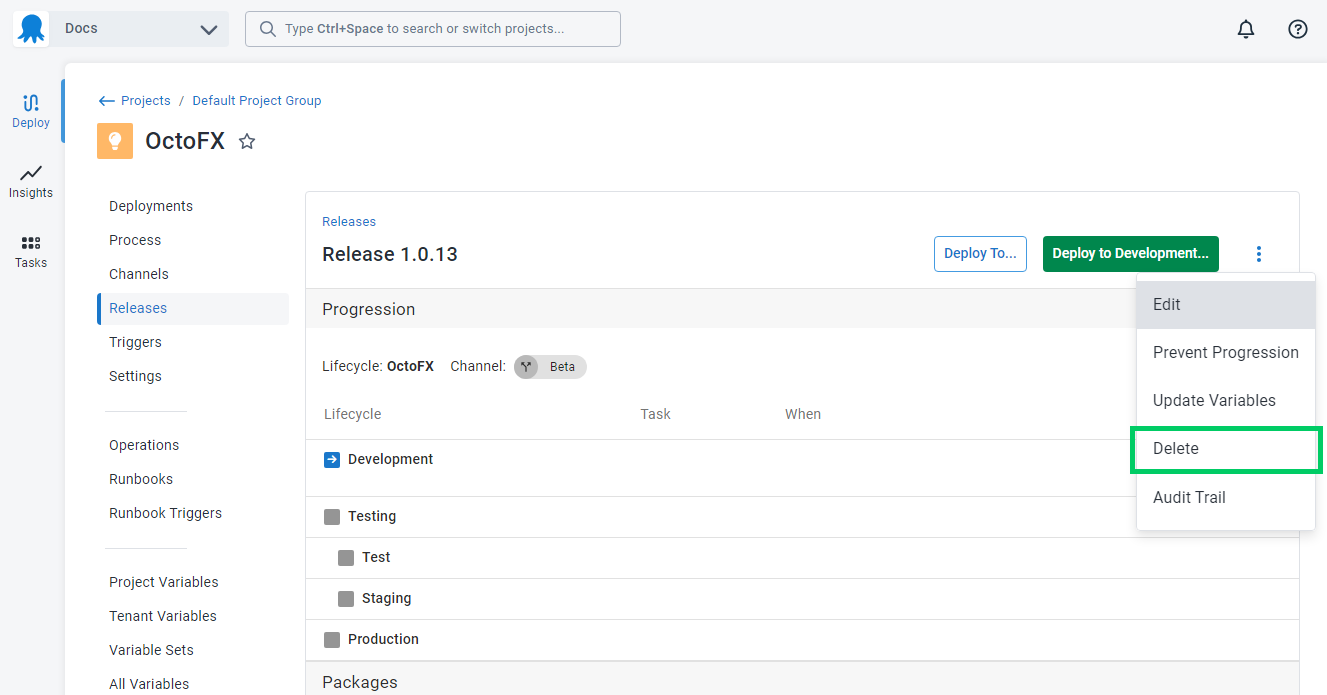Star OctoFX as a favorite project

coord(247,142)
